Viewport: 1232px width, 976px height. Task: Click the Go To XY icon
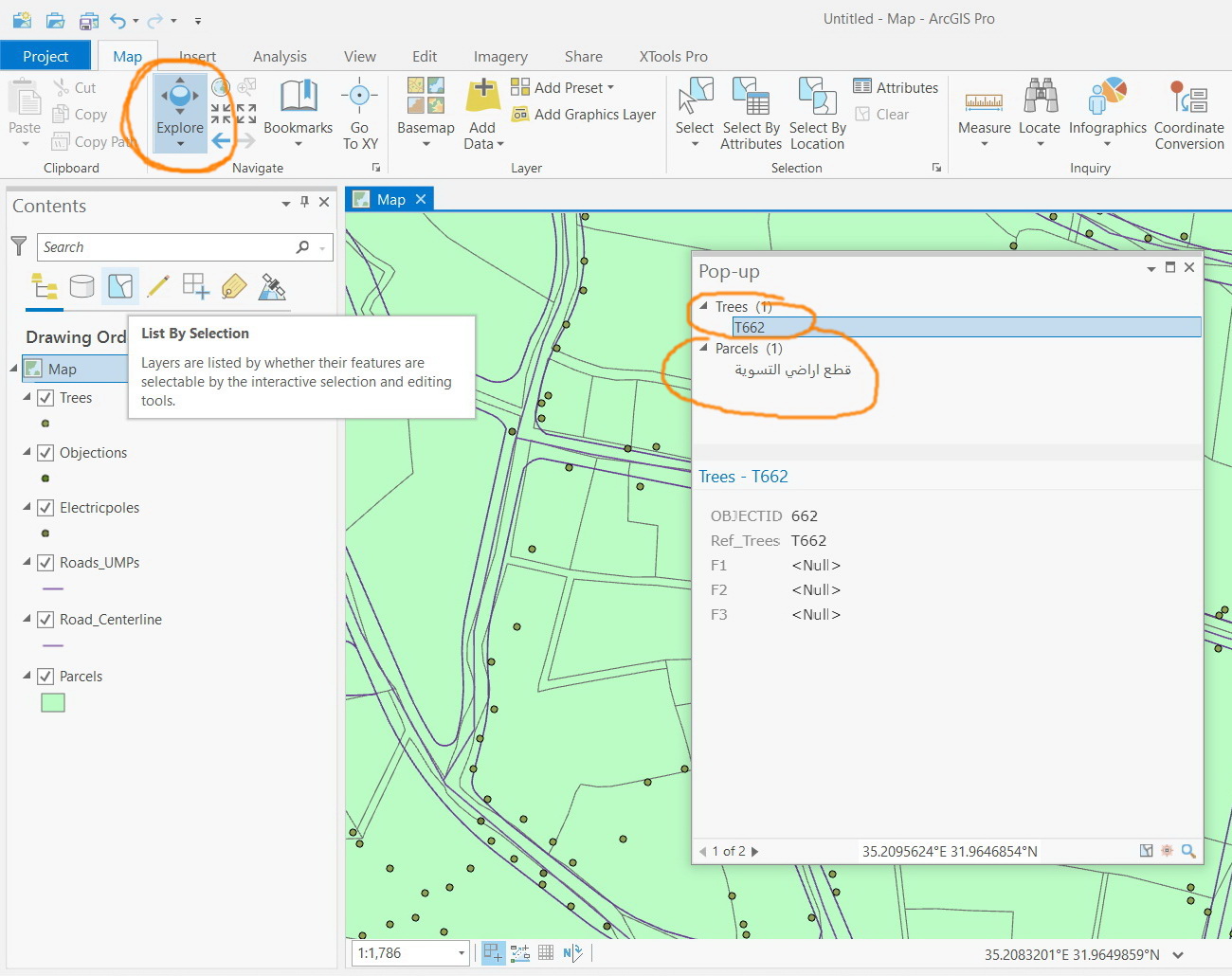(x=359, y=97)
